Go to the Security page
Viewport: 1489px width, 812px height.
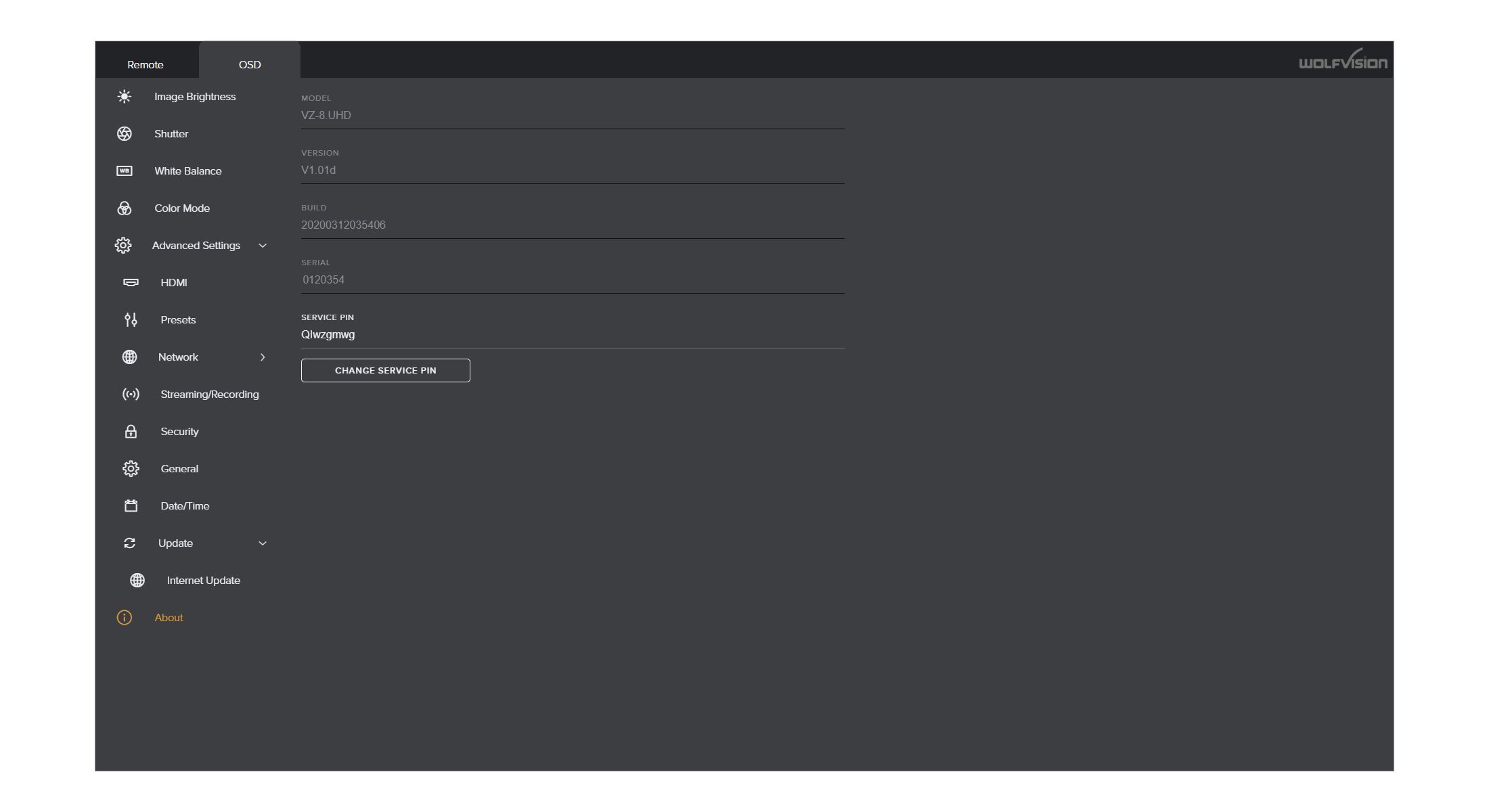[x=179, y=432]
